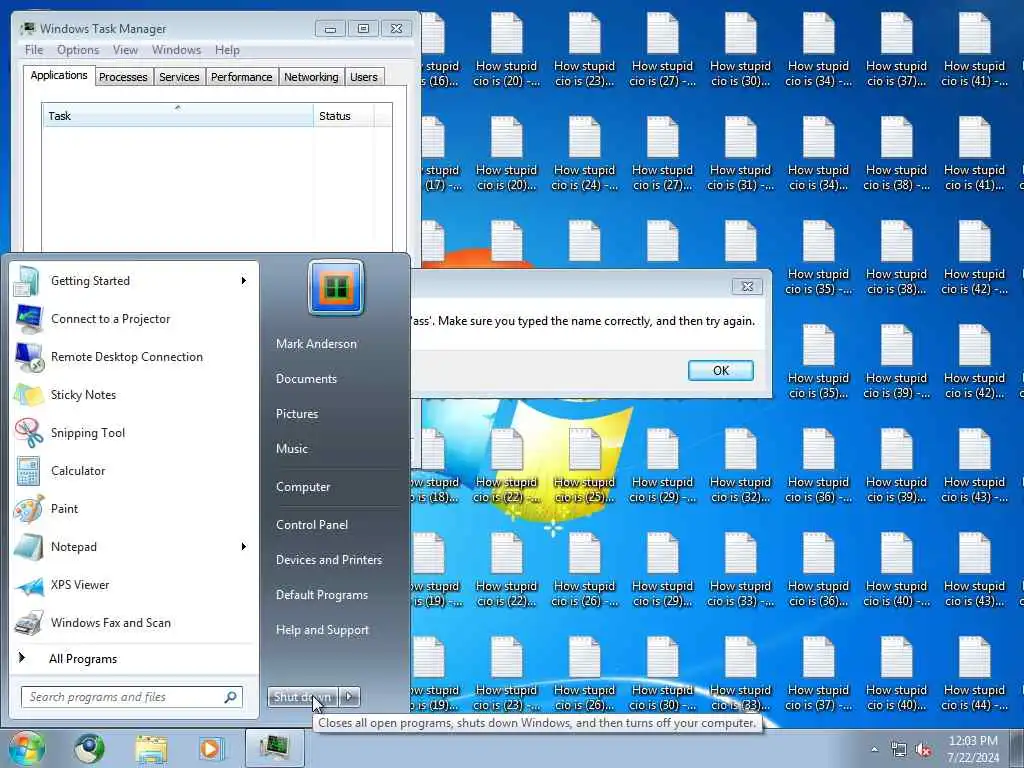Screen dimensions: 1024x768
Task: Select file 'How stupid cio is (43) -...'
Action: (974, 466)
